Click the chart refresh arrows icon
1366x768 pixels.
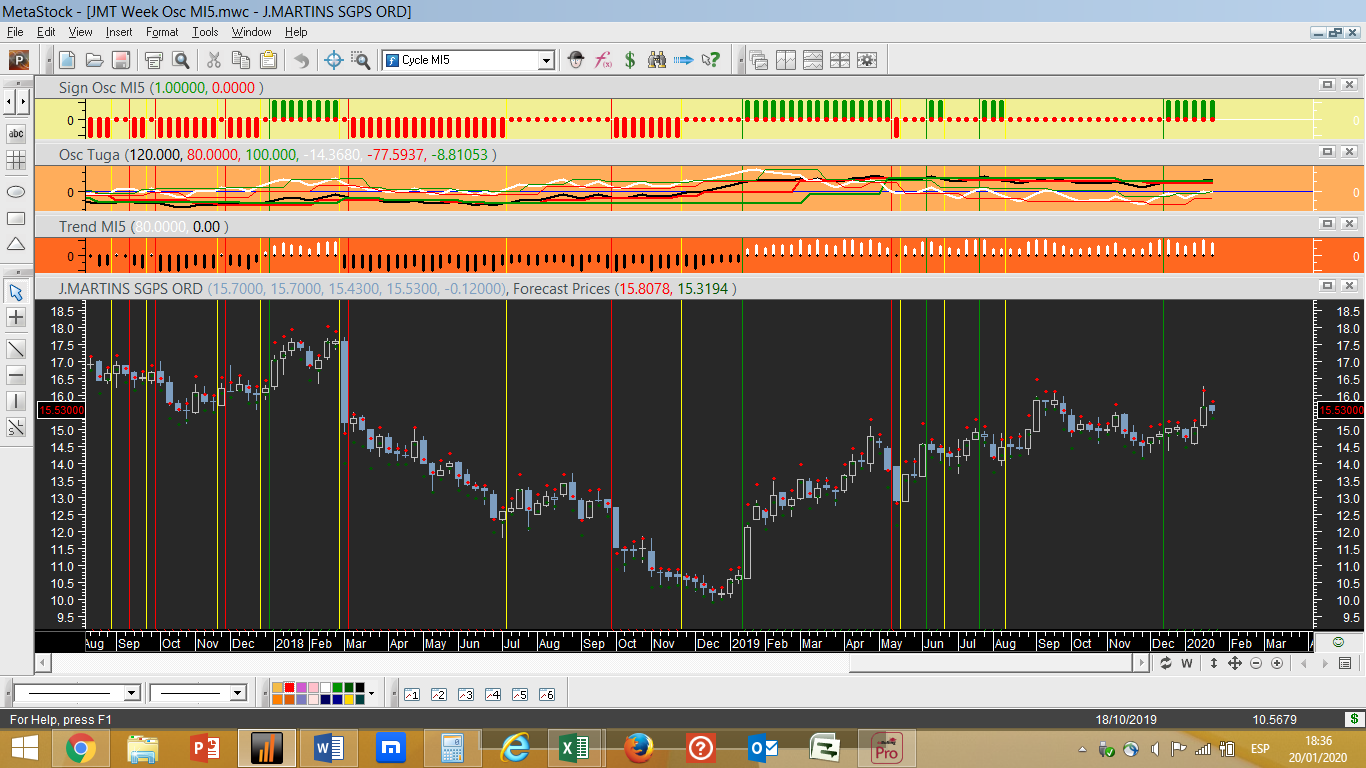pos(1166,663)
